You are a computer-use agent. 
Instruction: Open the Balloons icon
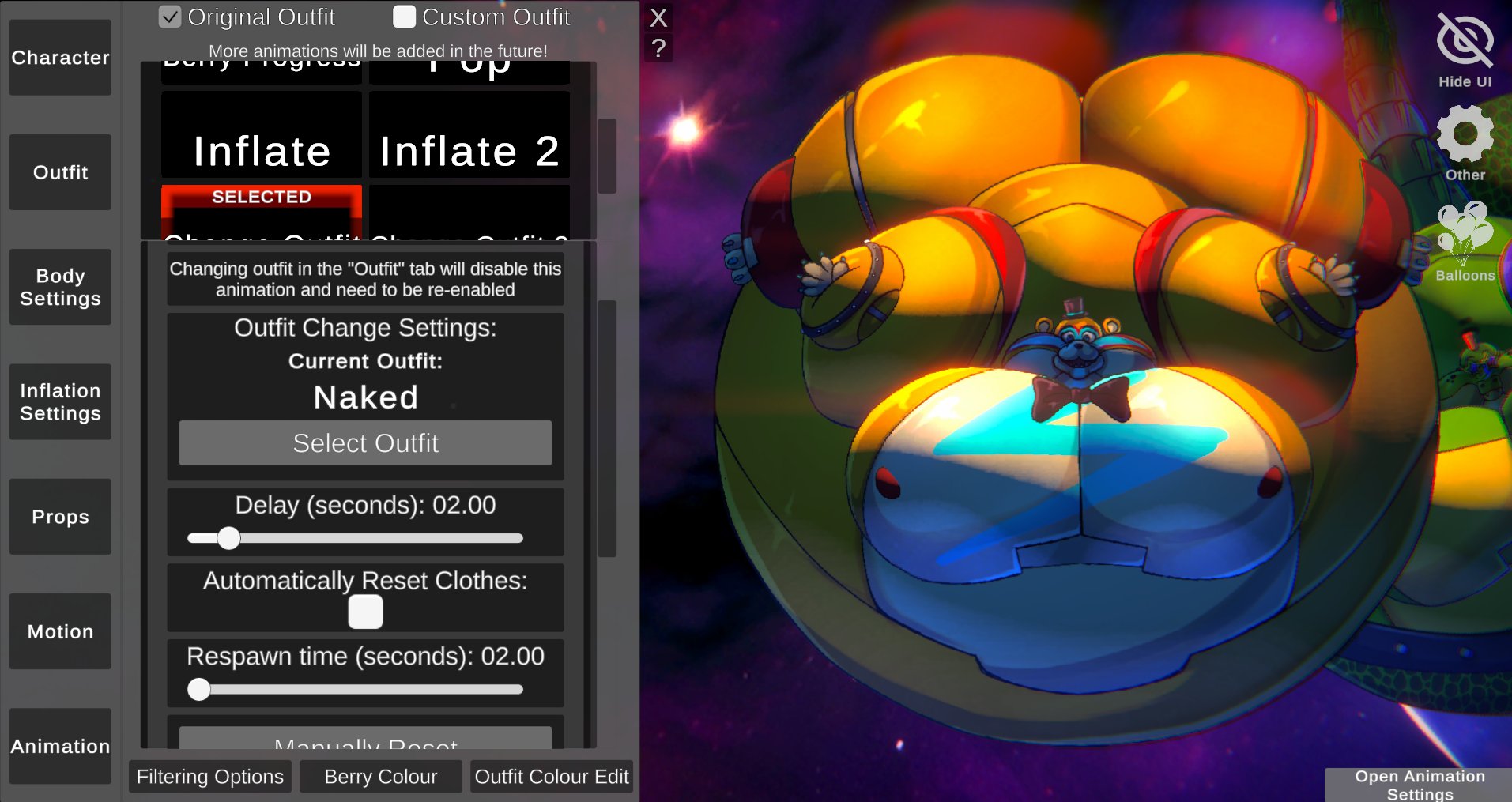1465,232
